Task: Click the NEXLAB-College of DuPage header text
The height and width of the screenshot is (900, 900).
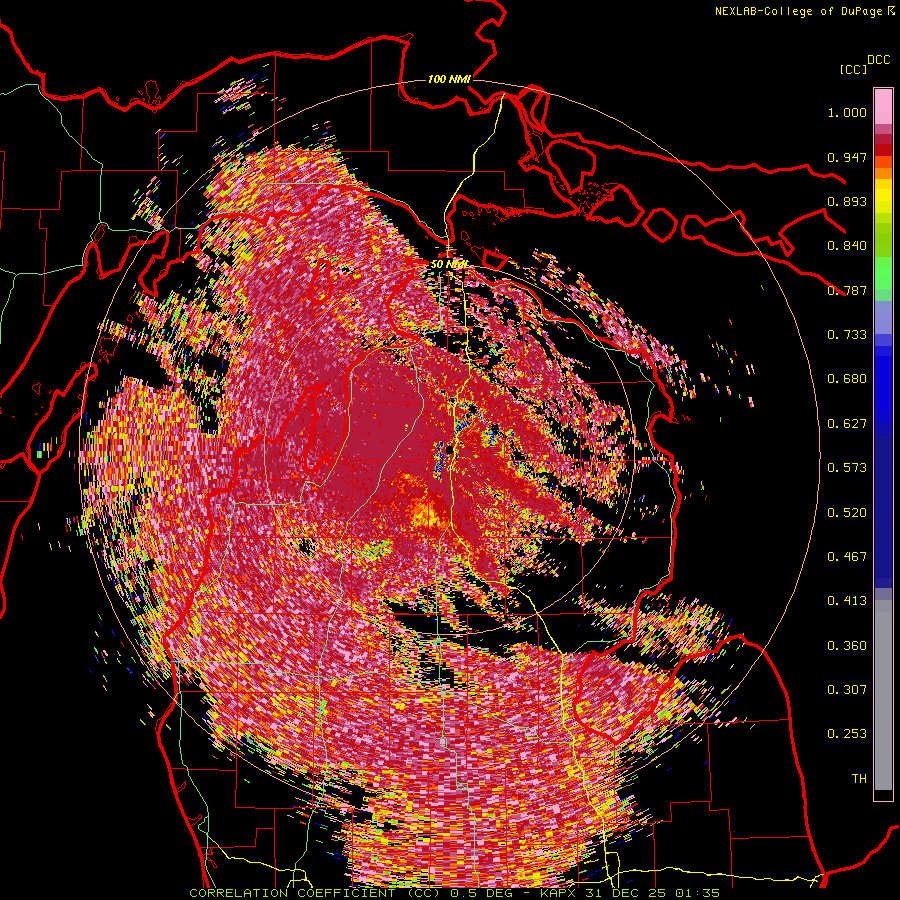Action: [x=799, y=11]
